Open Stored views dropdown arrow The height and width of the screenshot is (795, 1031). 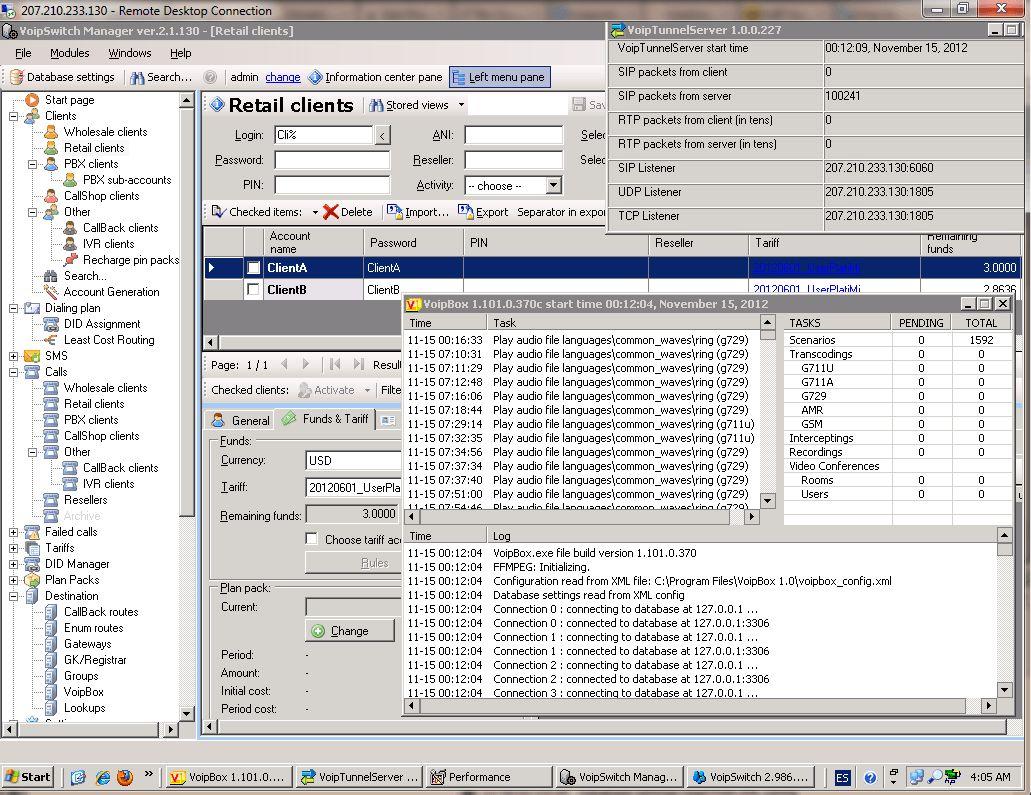tap(461, 105)
